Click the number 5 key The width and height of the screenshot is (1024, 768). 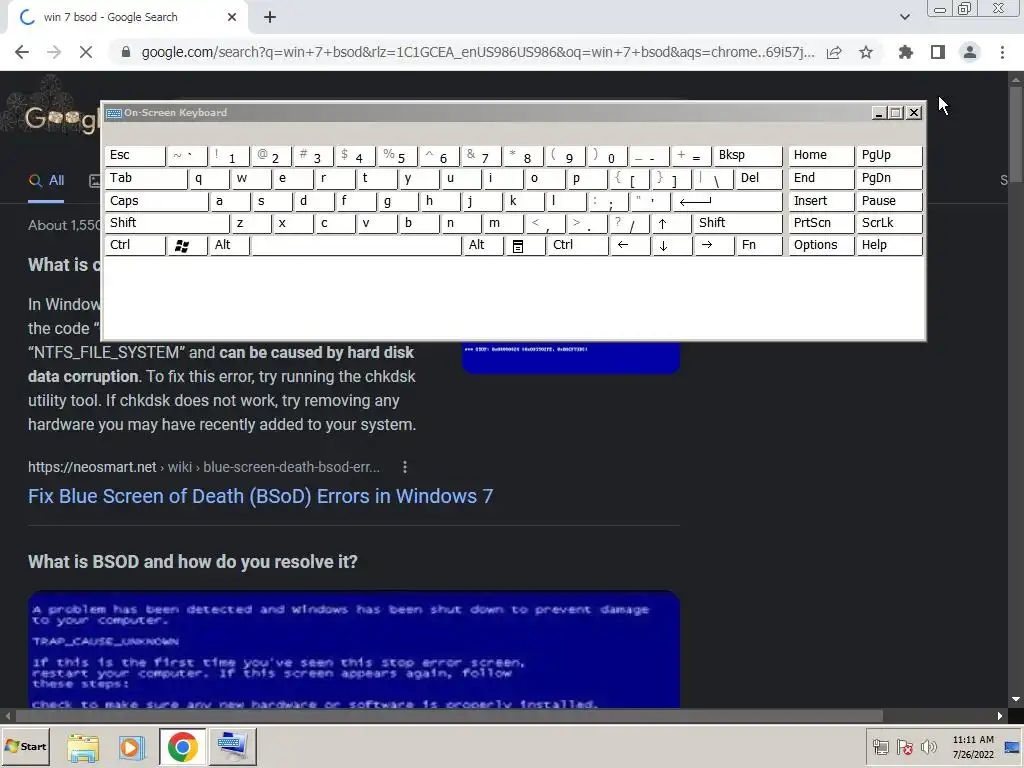(398, 155)
